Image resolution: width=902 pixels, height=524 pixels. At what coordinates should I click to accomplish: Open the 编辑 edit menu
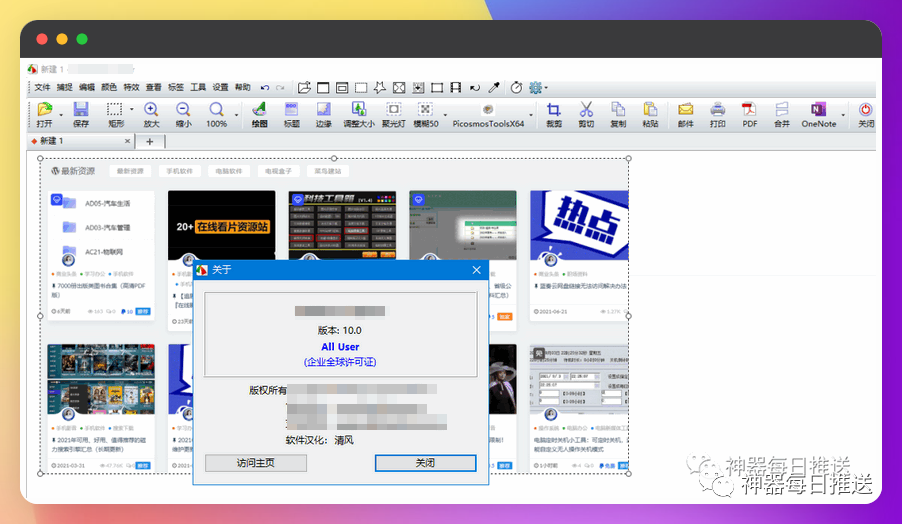pos(87,87)
